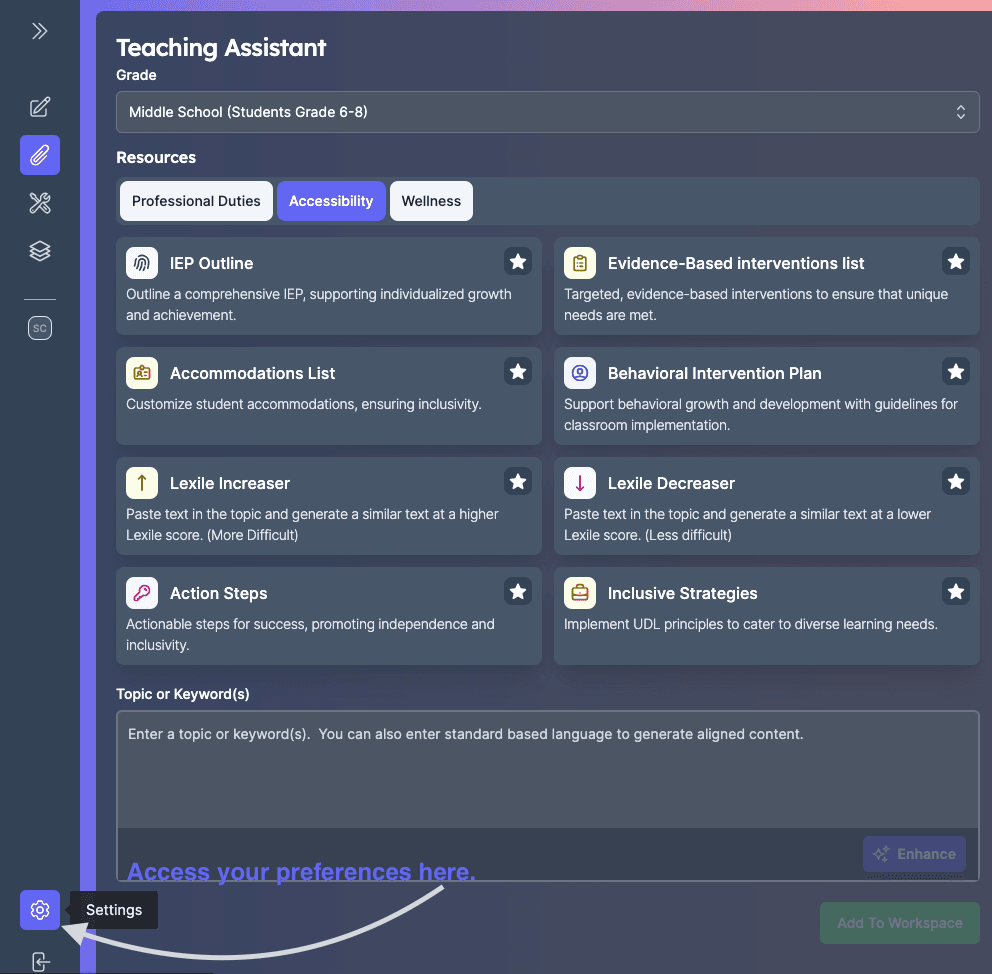Select the Lexile Decreaser card title
The image size is (992, 974).
(671, 483)
